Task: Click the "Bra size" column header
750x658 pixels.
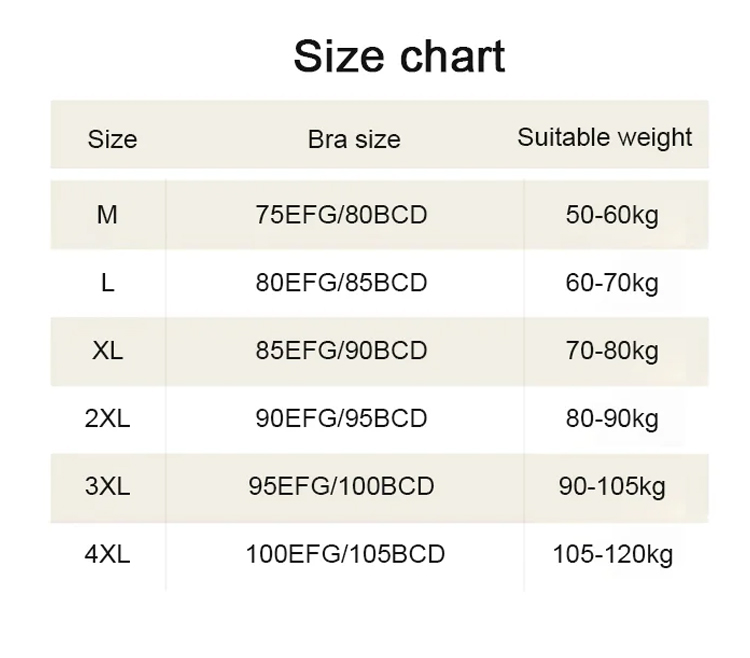Action: (x=354, y=140)
